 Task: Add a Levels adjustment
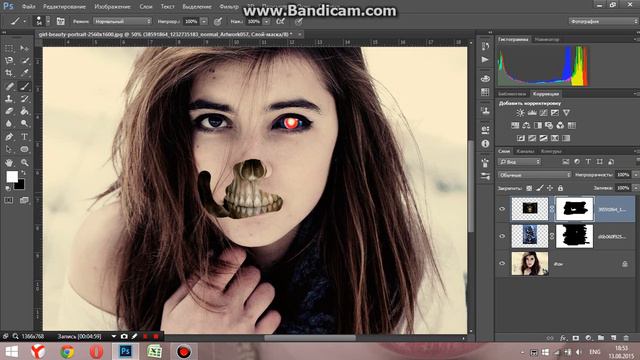532,113
